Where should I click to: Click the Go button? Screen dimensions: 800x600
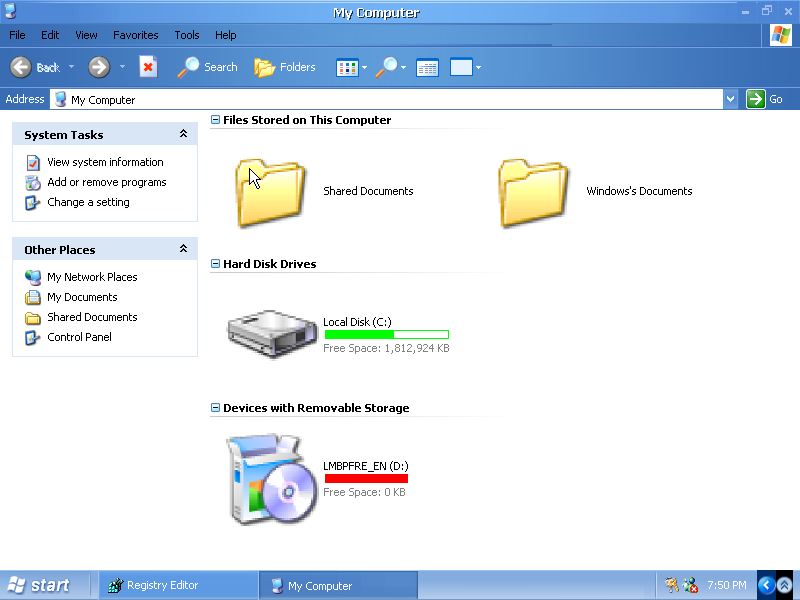(x=764, y=99)
